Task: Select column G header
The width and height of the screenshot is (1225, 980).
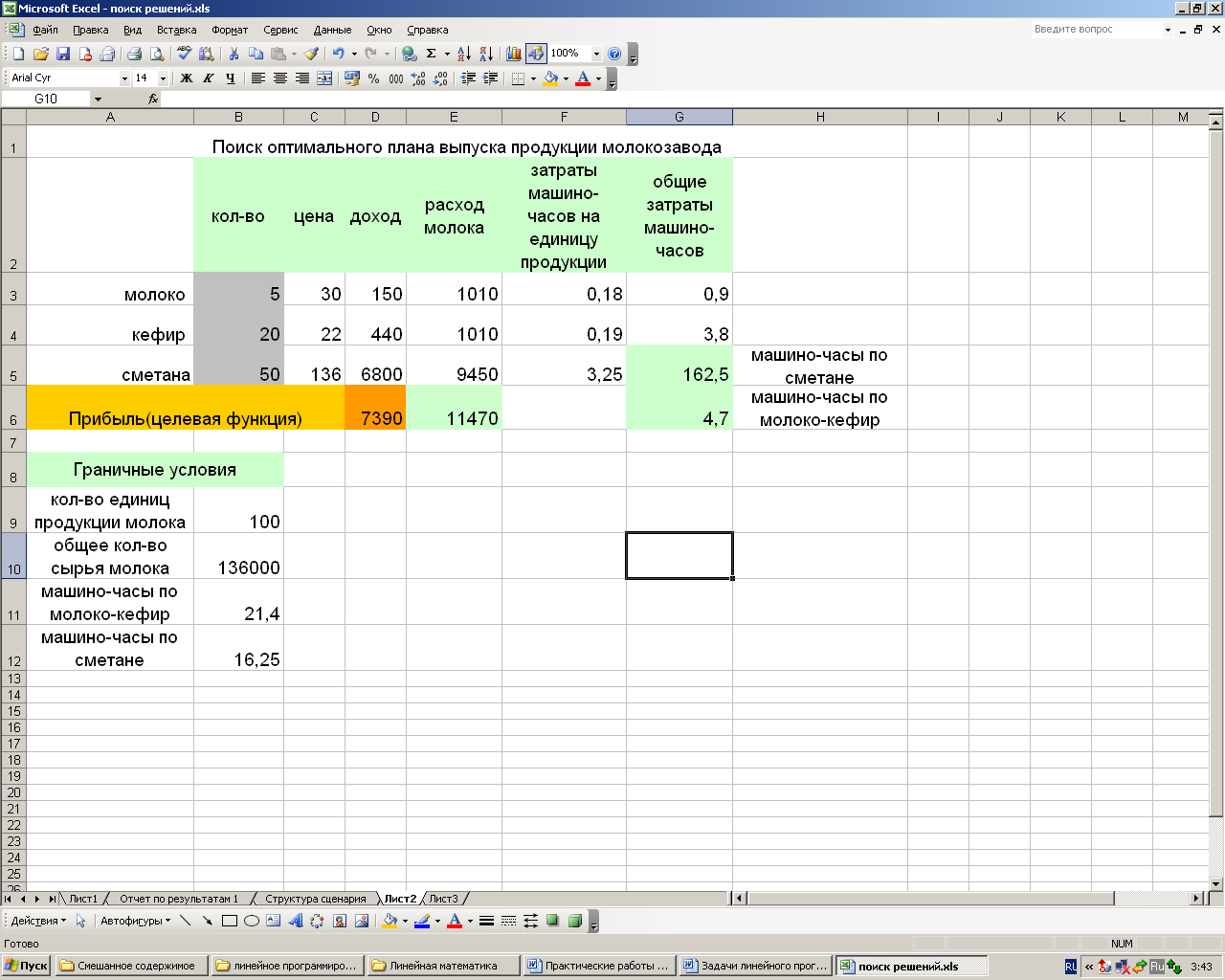Action: (x=679, y=117)
